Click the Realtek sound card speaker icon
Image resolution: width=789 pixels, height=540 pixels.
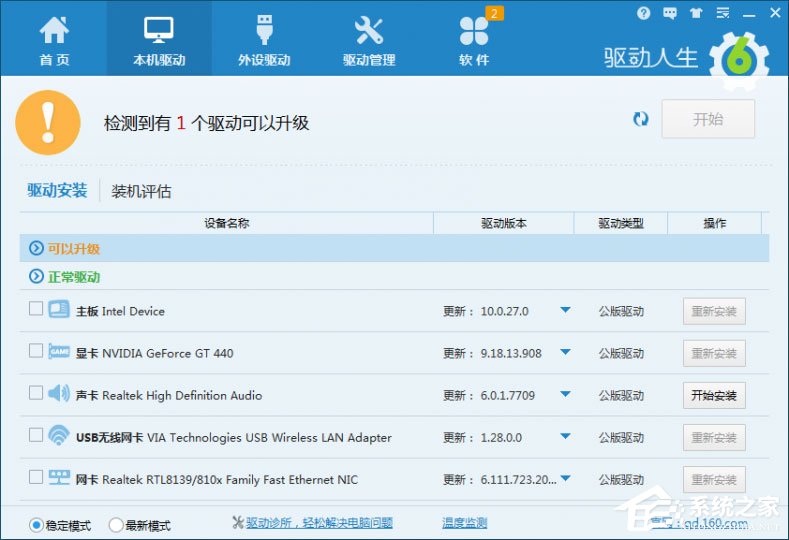(x=59, y=393)
